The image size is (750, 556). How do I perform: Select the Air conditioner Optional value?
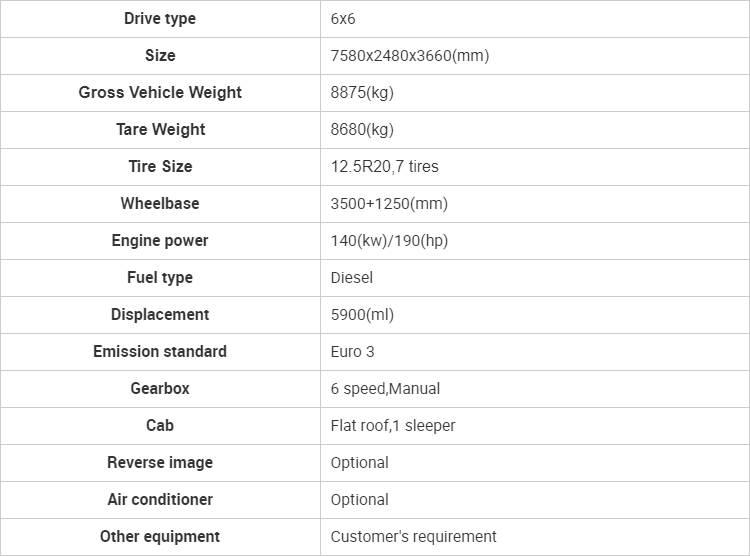[359, 500]
